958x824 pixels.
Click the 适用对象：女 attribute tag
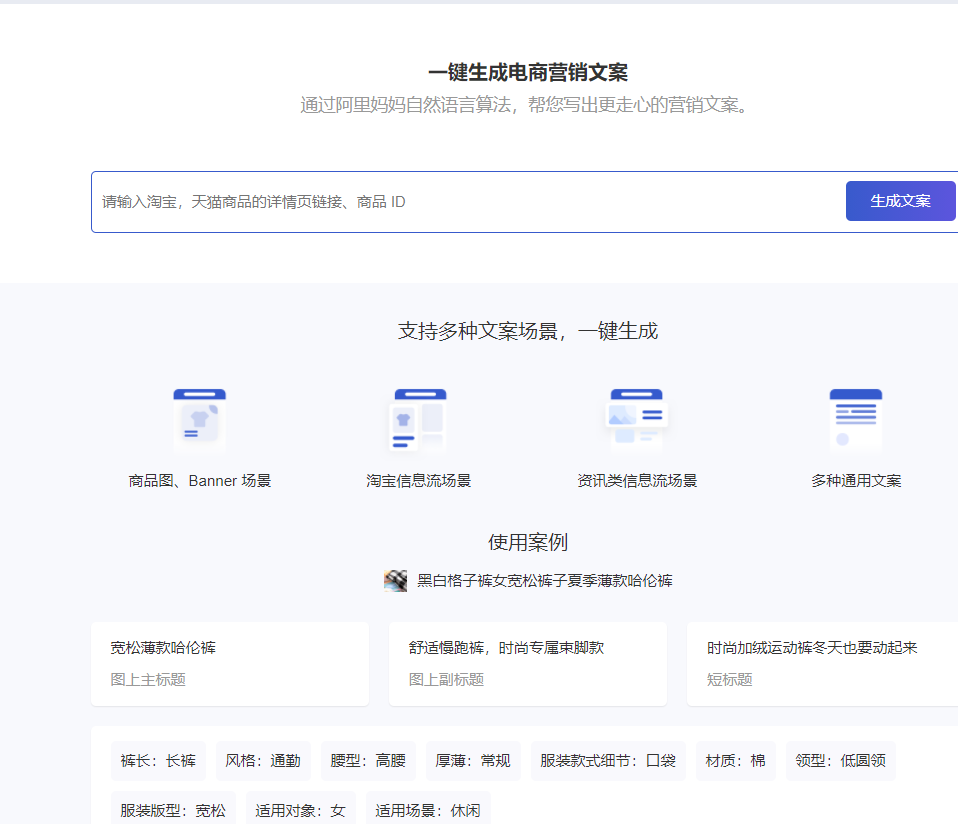coord(300,809)
